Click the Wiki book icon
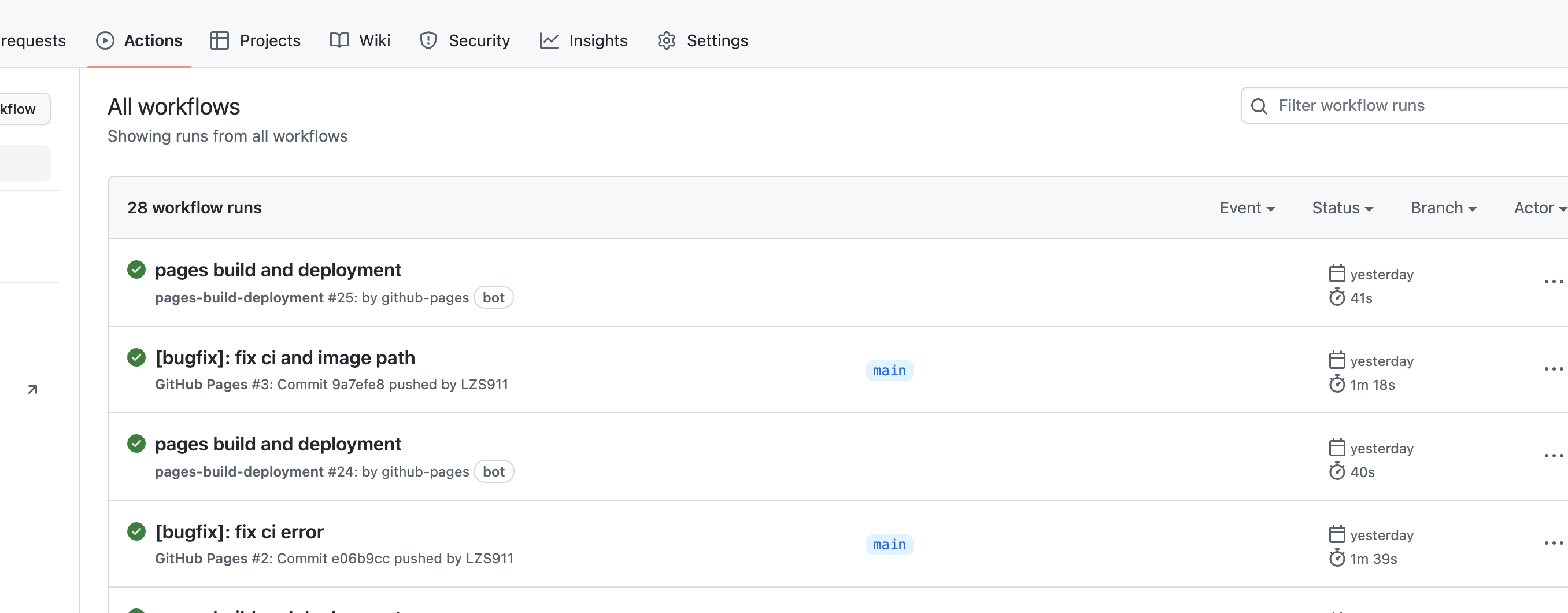The width and height of the screenshot is (1568, 613). point(339,40)
